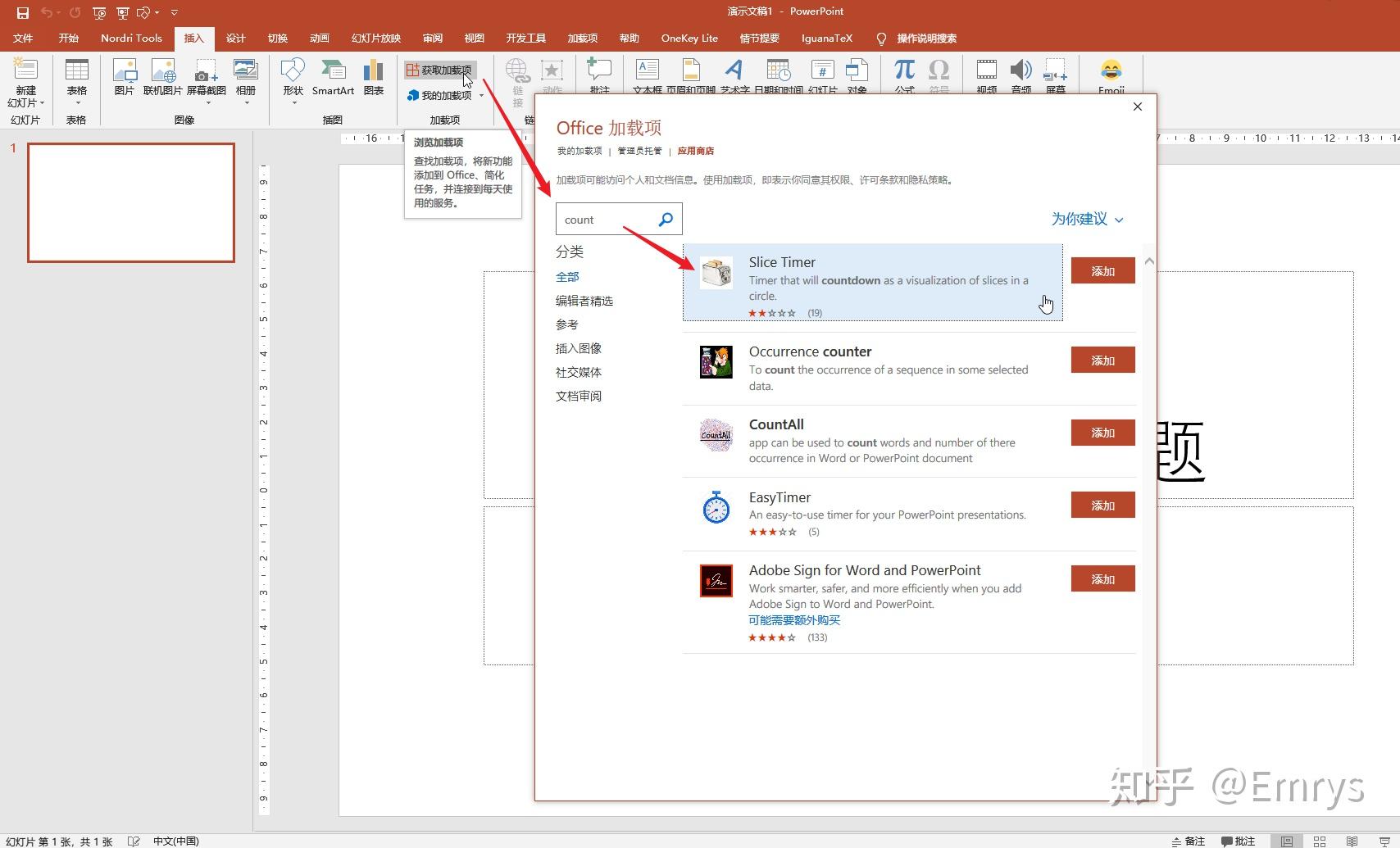The width and height of the screenshot is (1400, 848).
Task: Select slide 1 thumbnail
Action: click(131, 202)
